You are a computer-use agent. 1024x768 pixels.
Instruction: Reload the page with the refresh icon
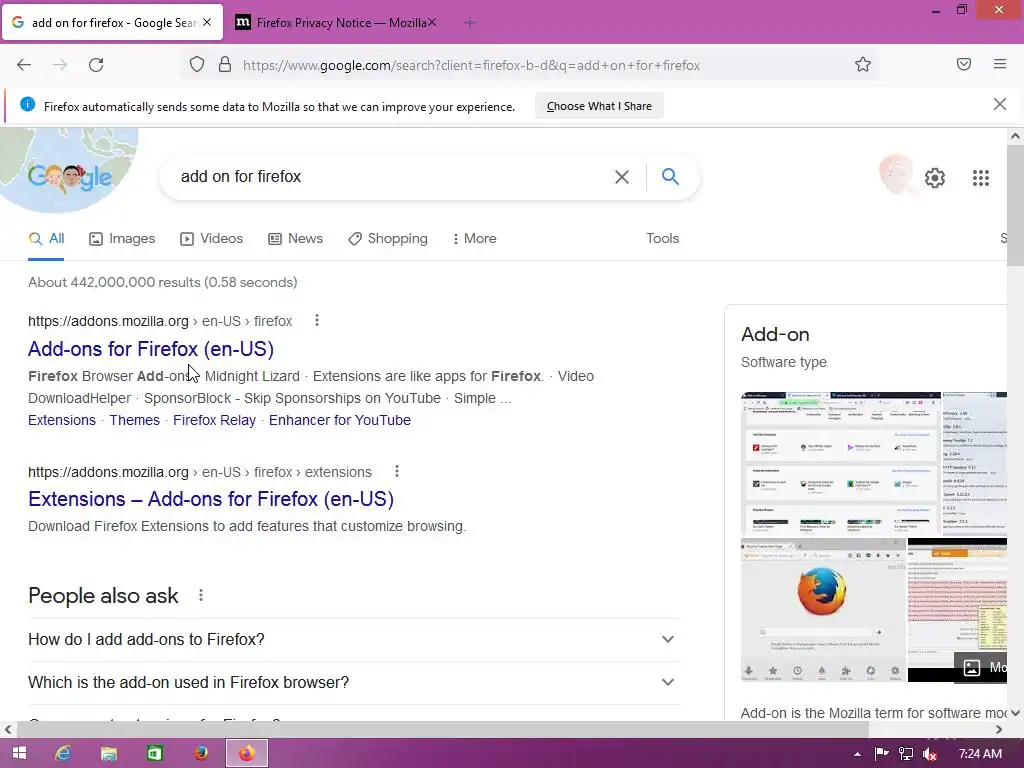(96, 65)
